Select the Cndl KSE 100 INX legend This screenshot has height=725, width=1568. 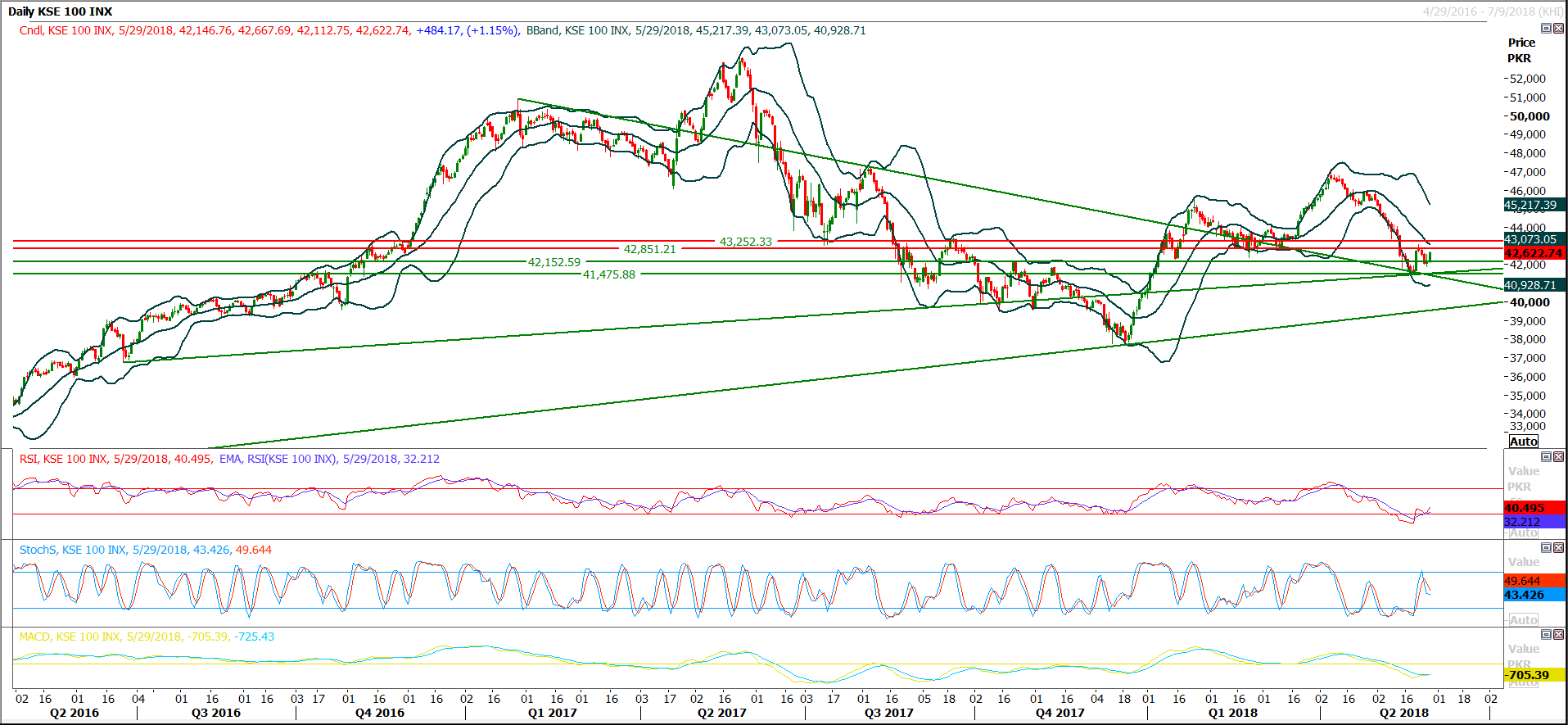(x=269, y=30)
